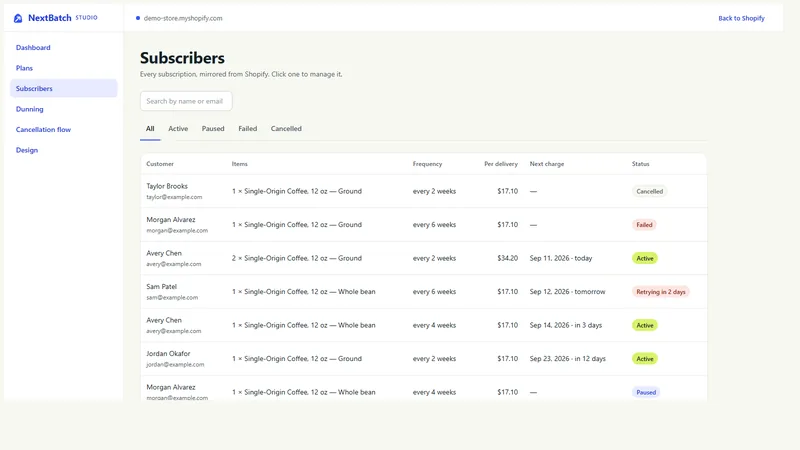Open the Plans section
This screenshot has width=800, height=450.
[24, 68]
